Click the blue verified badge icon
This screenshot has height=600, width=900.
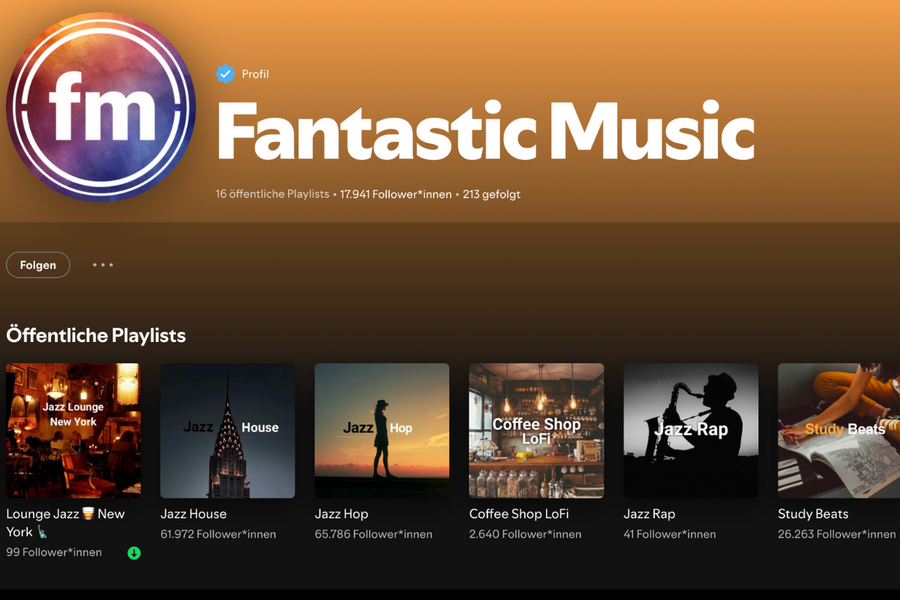(225, 74)
